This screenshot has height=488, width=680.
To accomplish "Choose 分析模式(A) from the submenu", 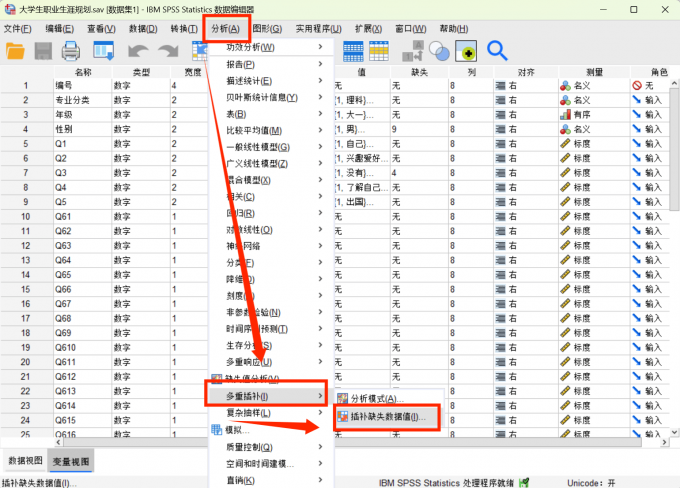I will coord(376,397).
